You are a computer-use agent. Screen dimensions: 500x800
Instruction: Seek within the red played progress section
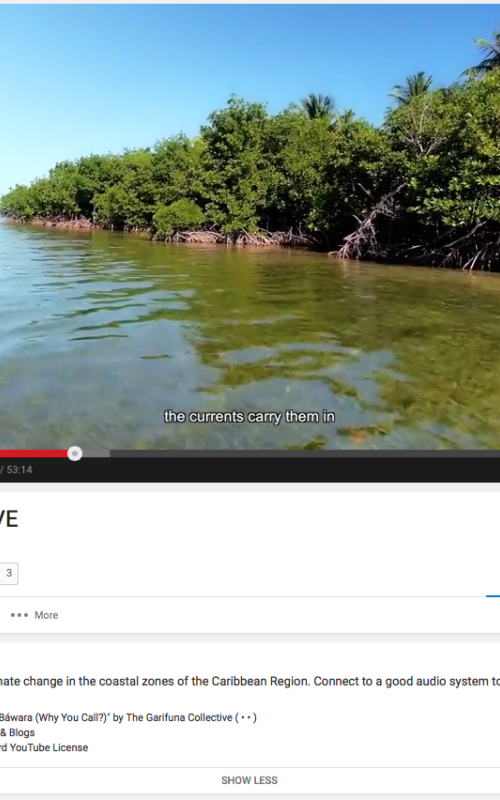[34, 453]
